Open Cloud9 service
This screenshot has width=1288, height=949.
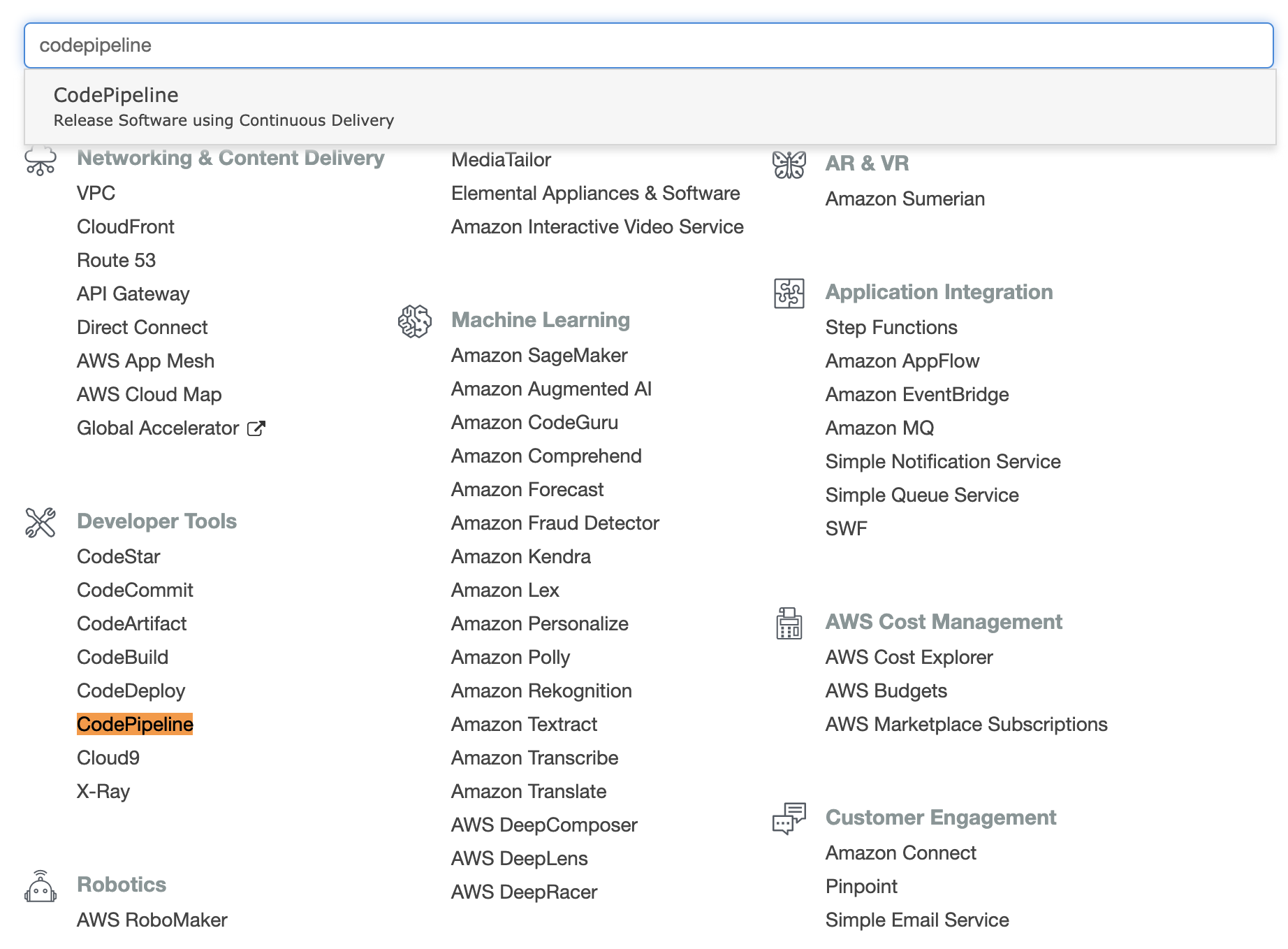[x=108, y=758]
